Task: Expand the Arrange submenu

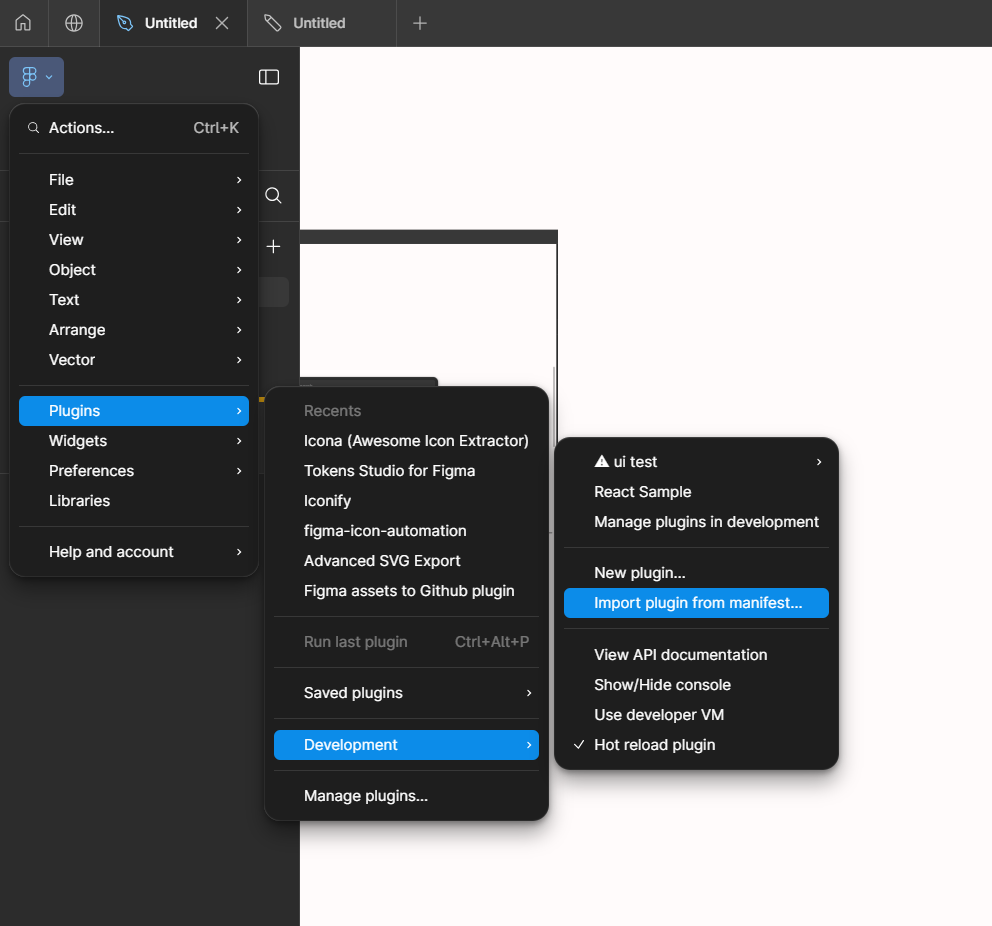Action: tap(134, 330)
